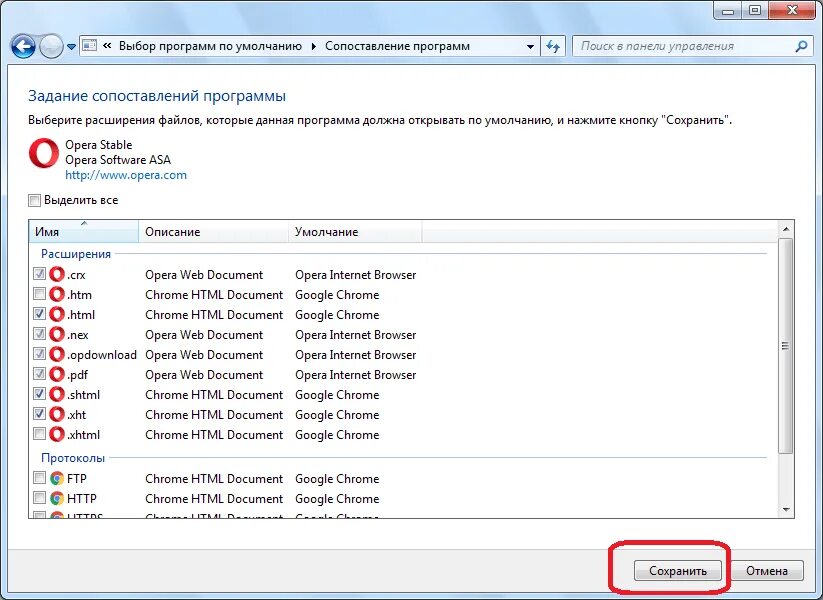823x600 pixels.
Task: Click the Back navigation arrow
Action: click(23, 47)
